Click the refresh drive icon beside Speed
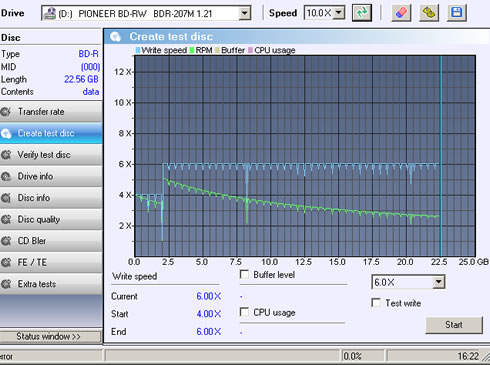Viewport: 490px width, 365px height. point(362,13)
